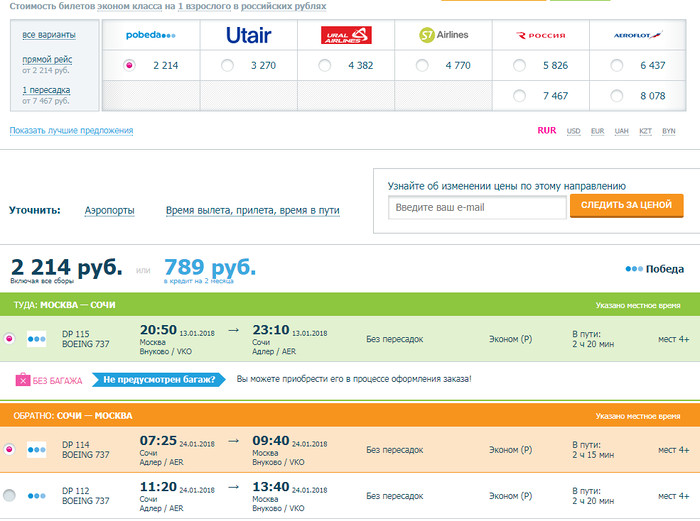This screenshot has width=700, height=521.
Task: Click departure time 20:50
Action: click(158, 330)
